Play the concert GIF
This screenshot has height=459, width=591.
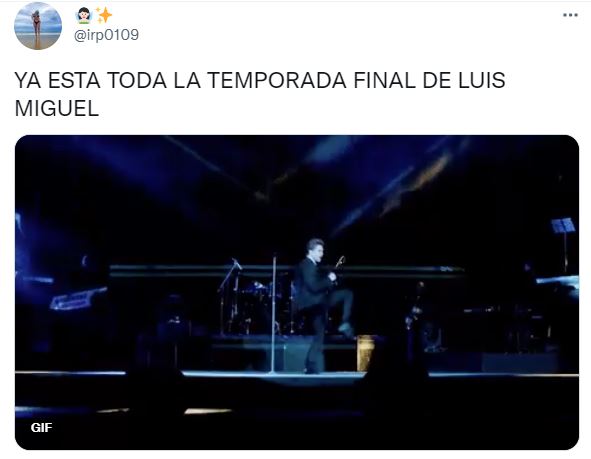click(297, 292)
